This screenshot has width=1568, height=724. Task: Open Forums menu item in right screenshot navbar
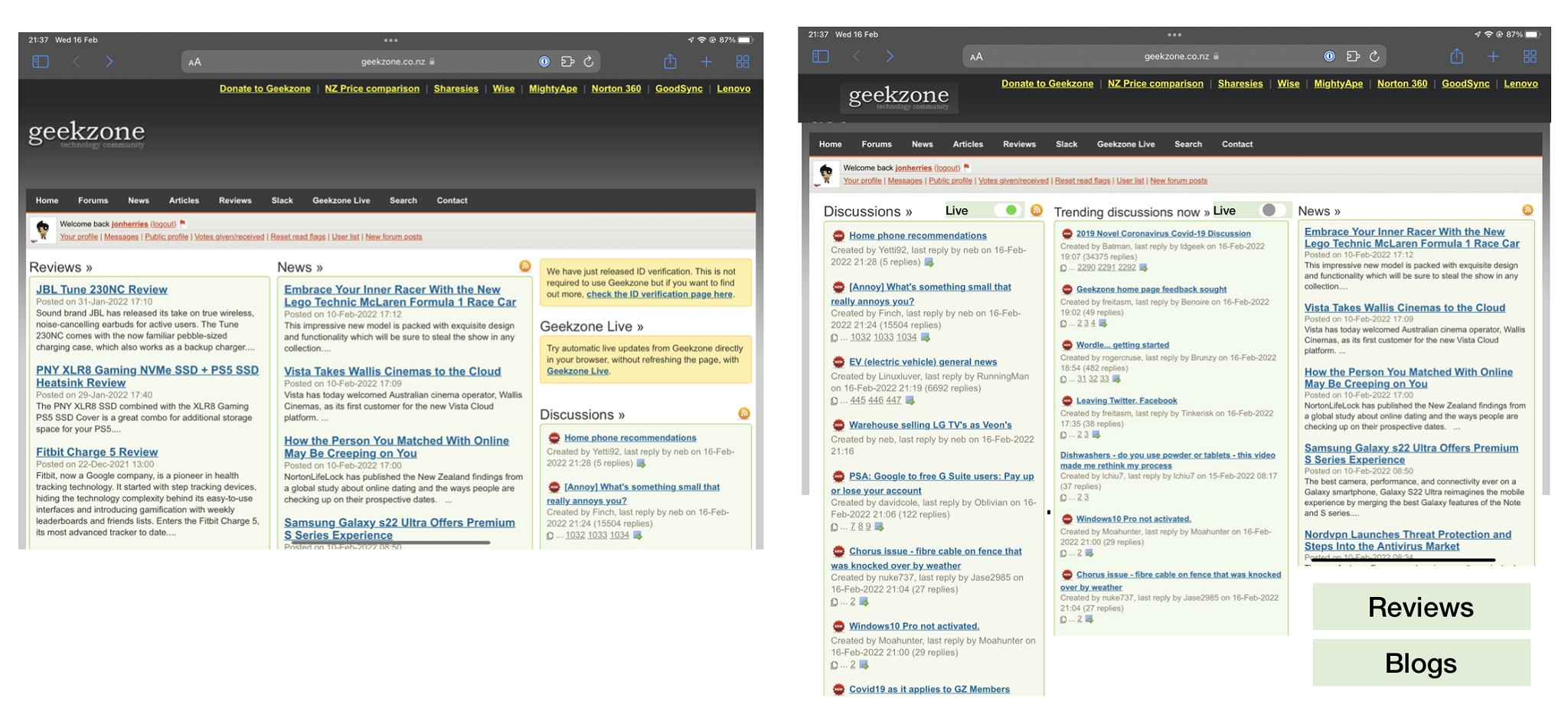click(x=876, y=144)
